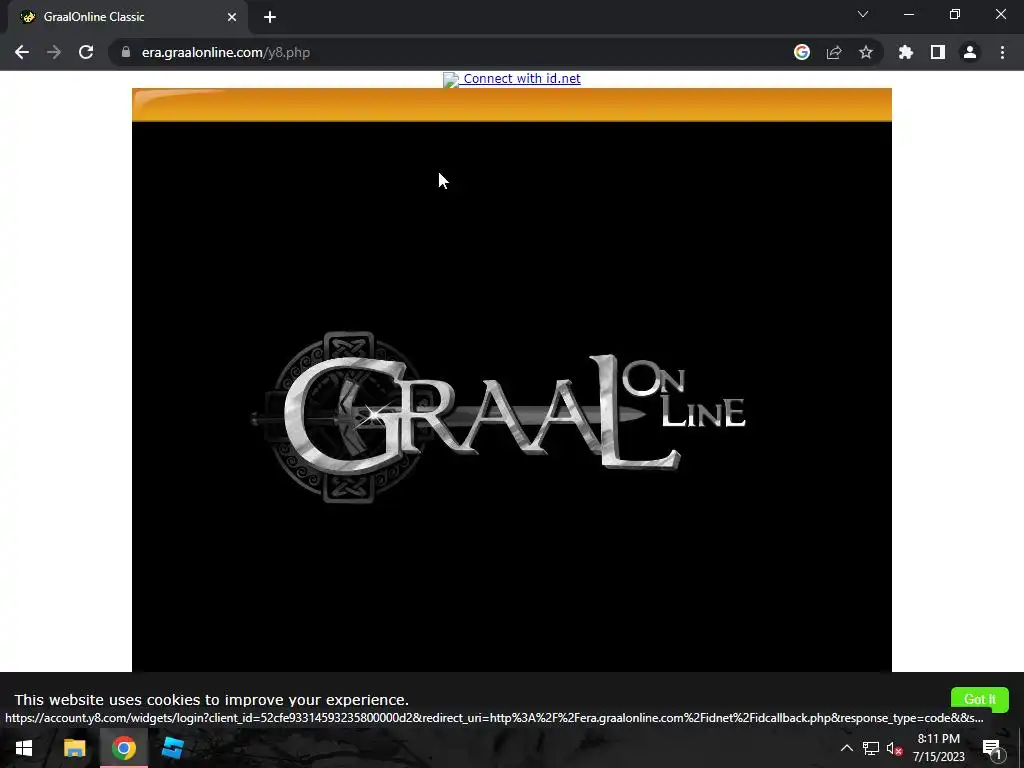Open the Windows Start menu

click(x=24, y=748)
